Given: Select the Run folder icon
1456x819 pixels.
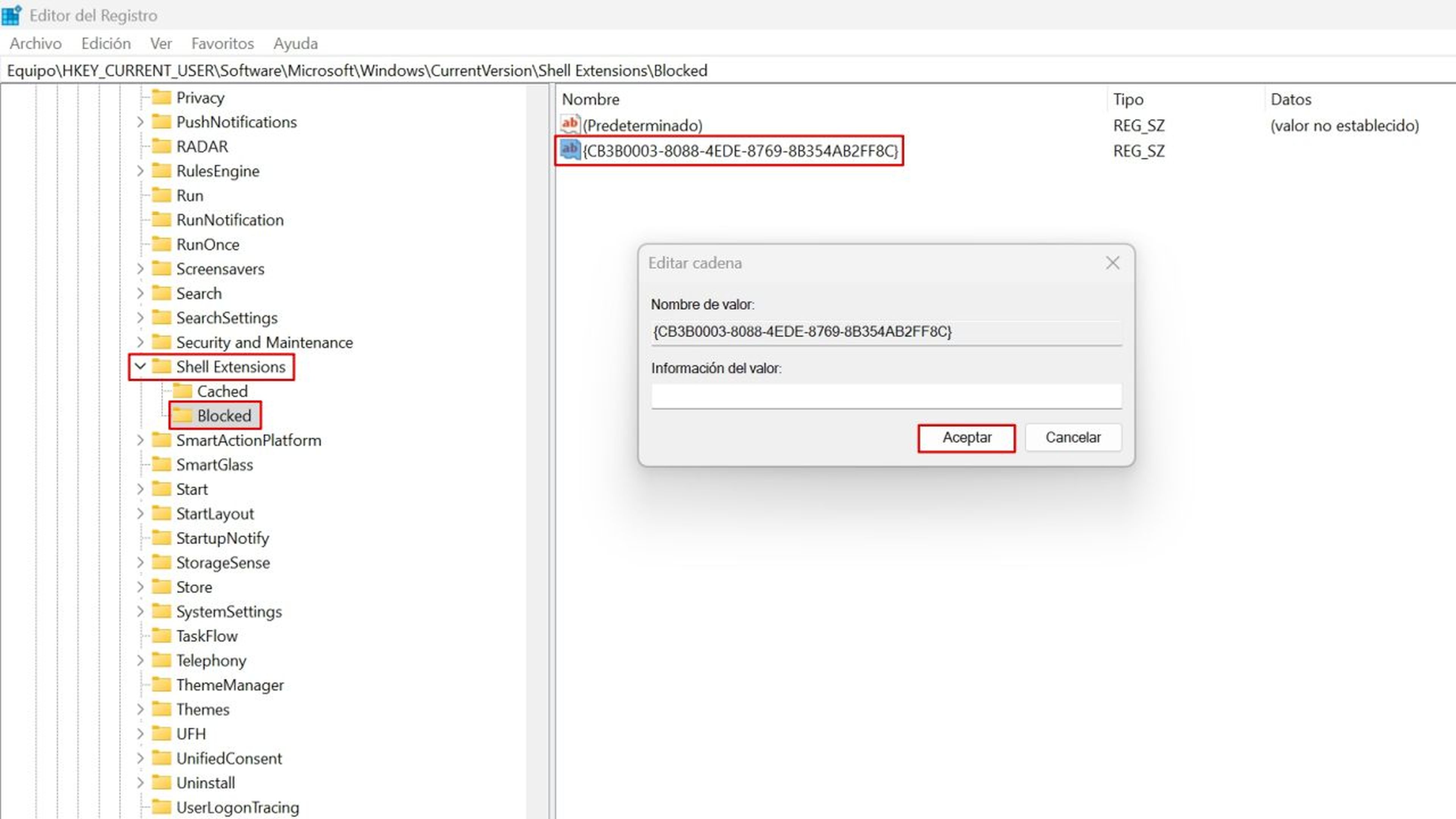Looking at the screenshot, I should pos(162,195).
